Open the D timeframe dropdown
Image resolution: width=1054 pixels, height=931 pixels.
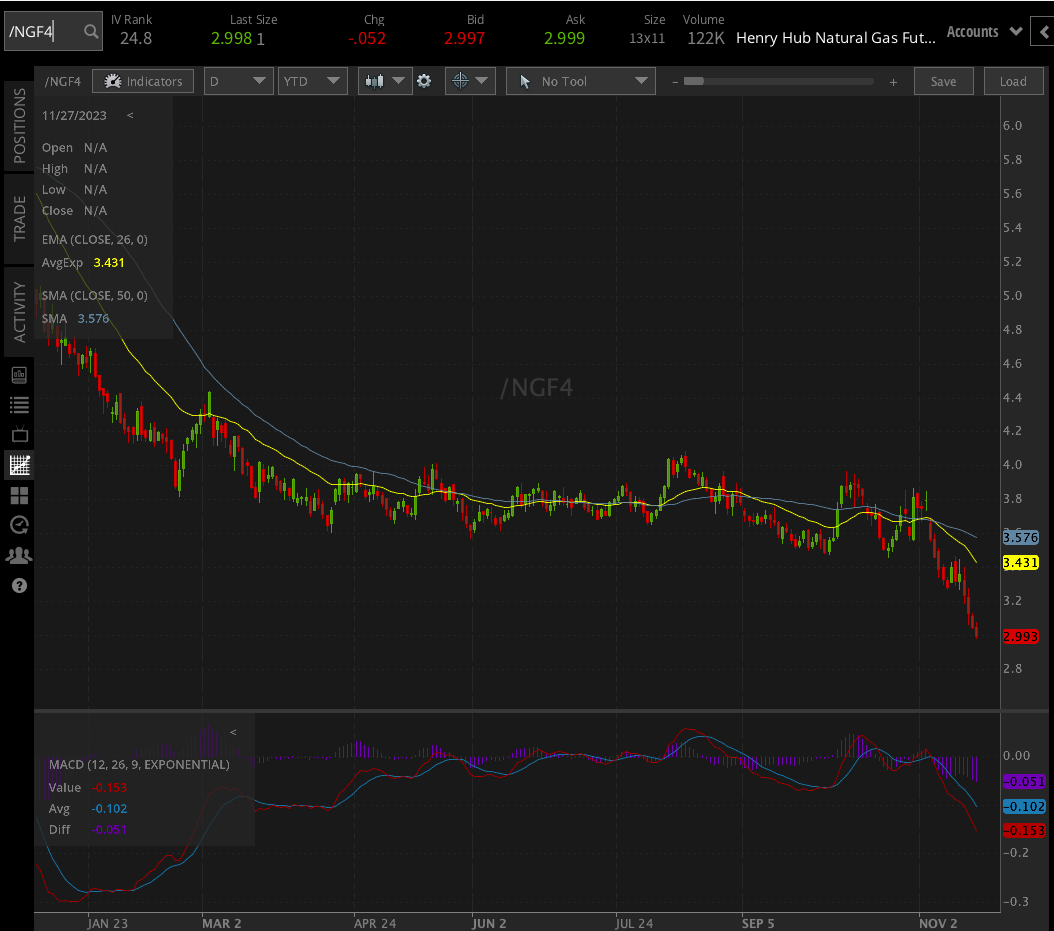pos(238,81)
